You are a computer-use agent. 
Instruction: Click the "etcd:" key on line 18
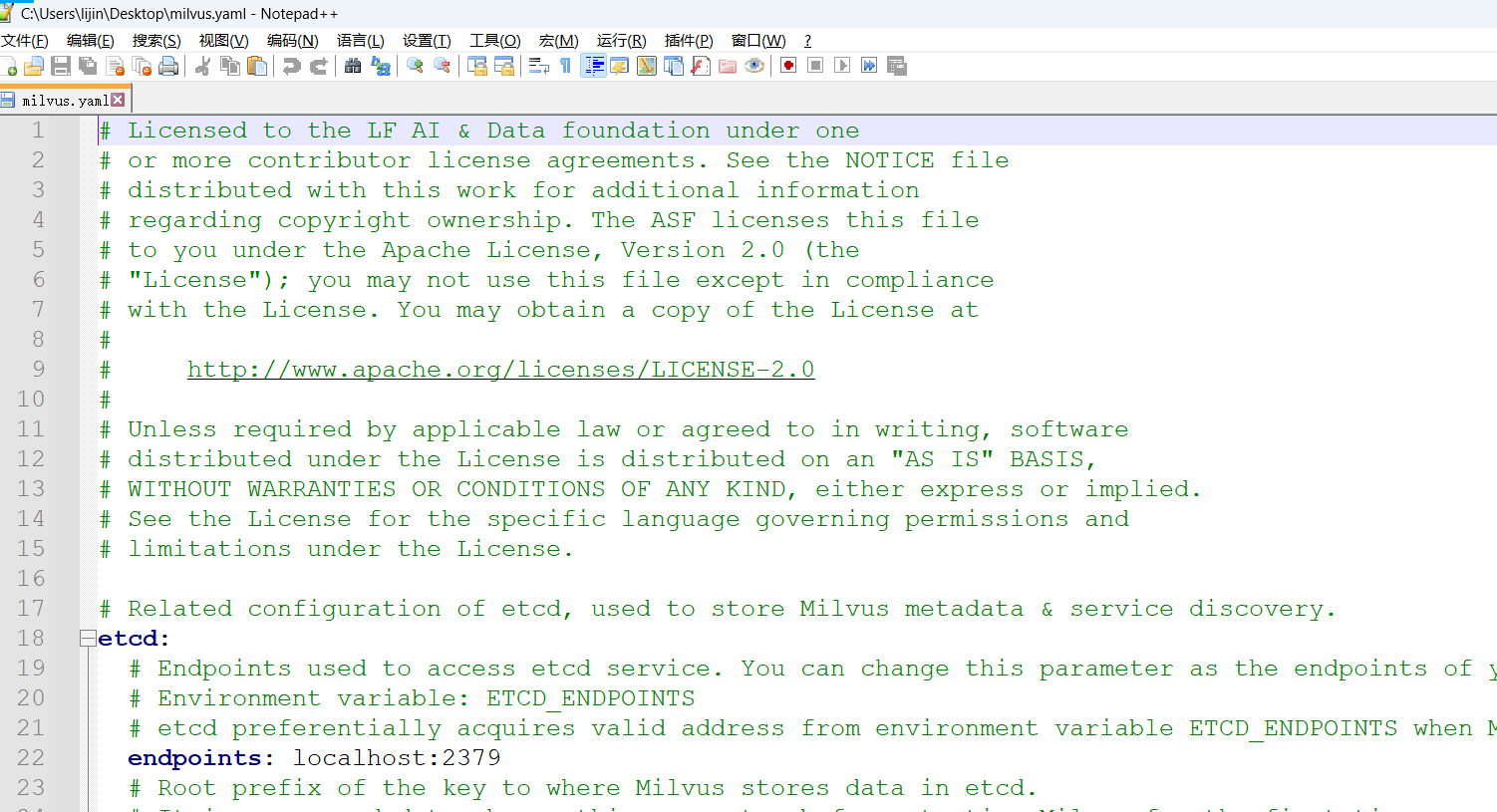click(x=135, y=639)
